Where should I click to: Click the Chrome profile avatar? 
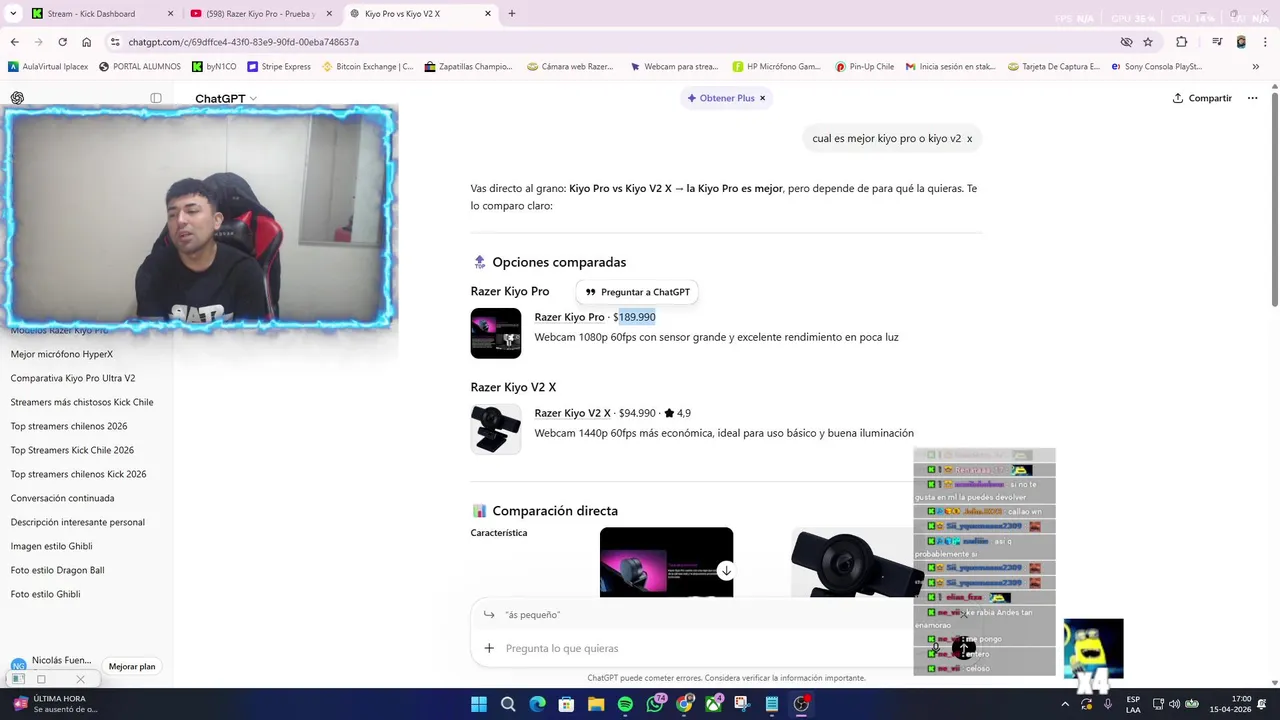pyautogui.click(x=1241, y=42)
